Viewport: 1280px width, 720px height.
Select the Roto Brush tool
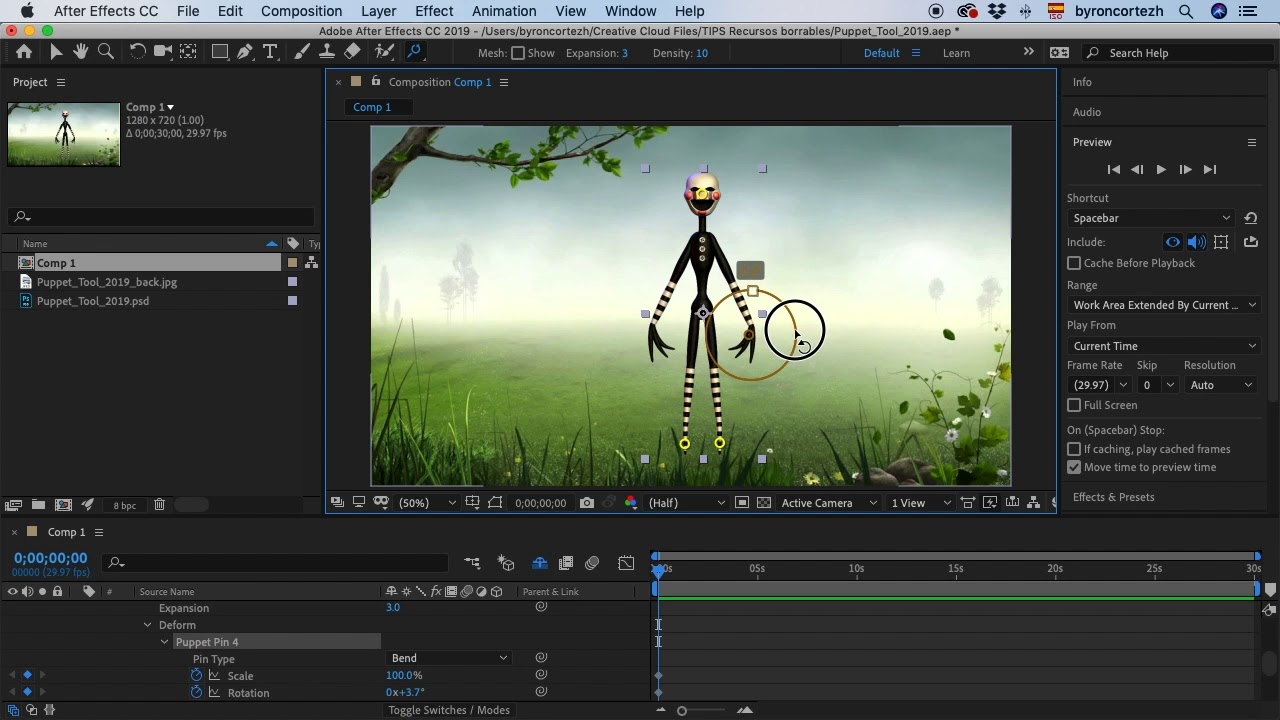[x=384, y=52]
